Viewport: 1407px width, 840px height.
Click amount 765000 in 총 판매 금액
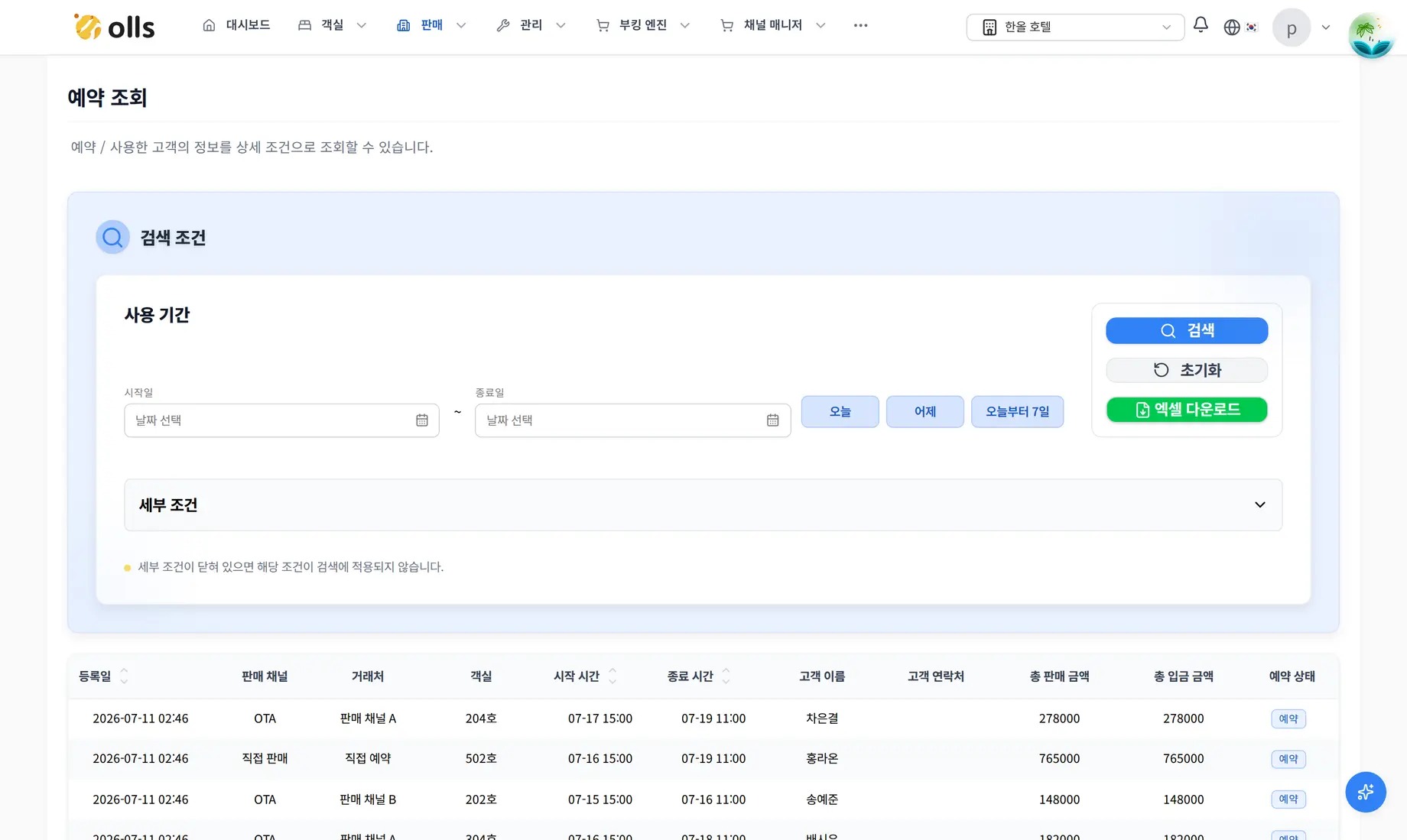(1059, 758)
